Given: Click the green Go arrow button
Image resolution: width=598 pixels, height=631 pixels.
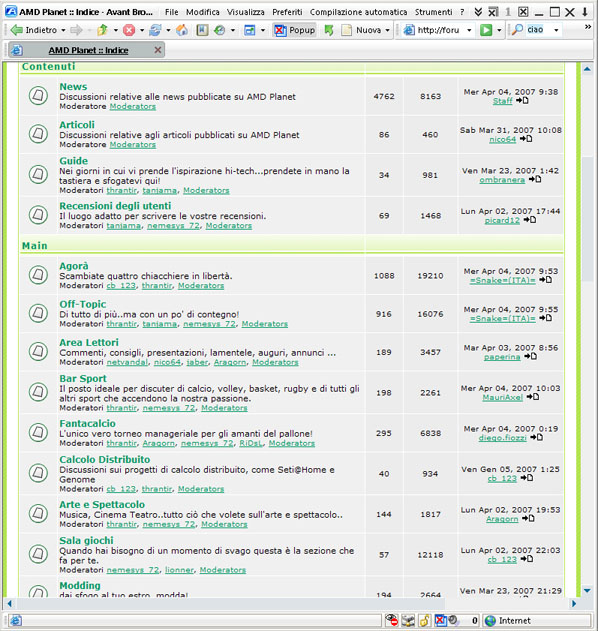Looking at the screenshot, I should tap(486, 30).
